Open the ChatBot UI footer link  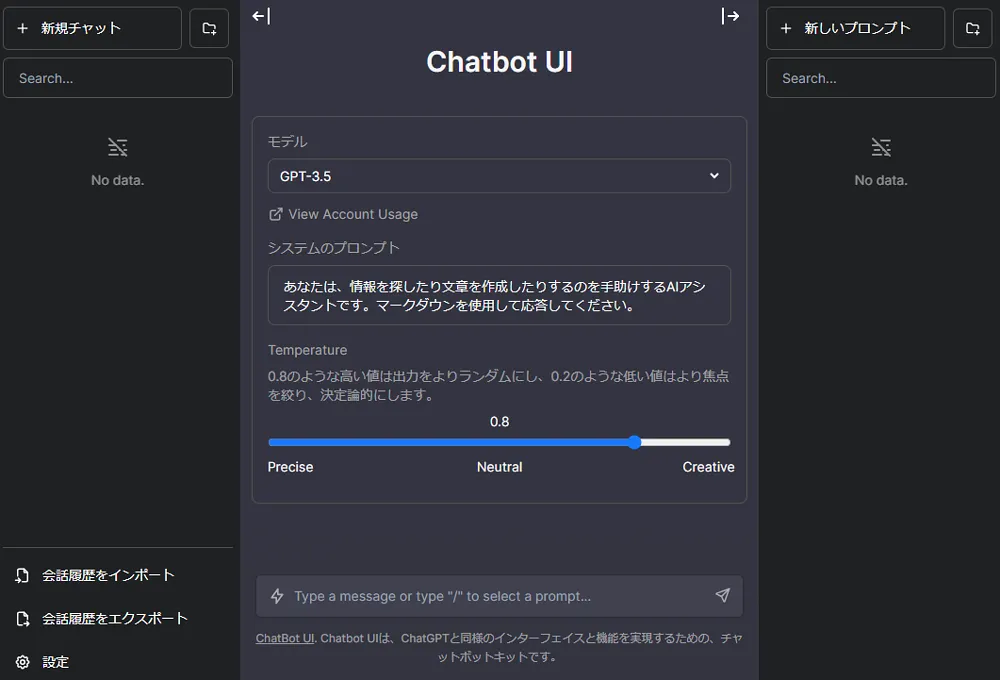pos(285,638)
